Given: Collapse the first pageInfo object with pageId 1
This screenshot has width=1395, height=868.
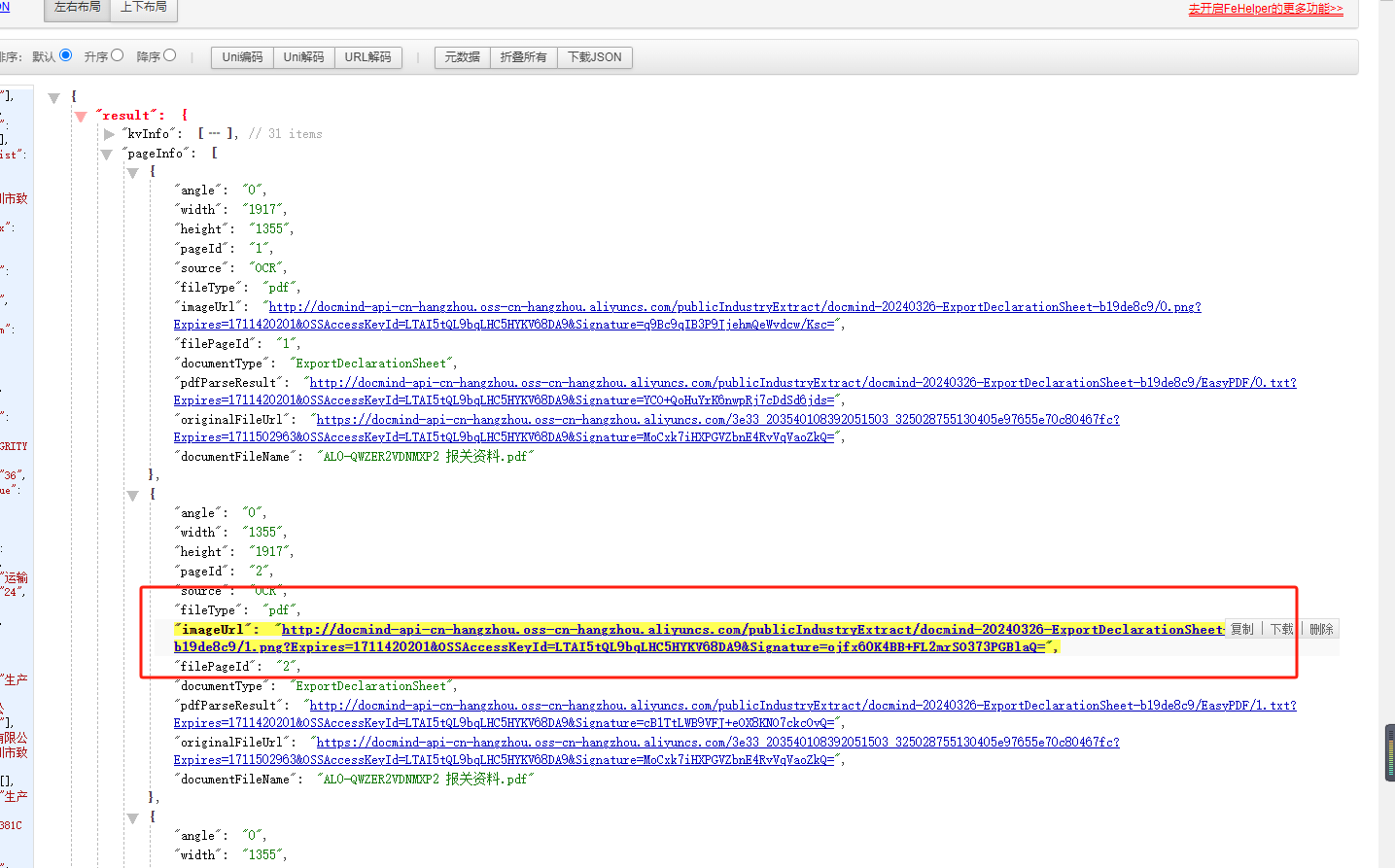Looking at the screenshot, I should (x=133, y=173).
